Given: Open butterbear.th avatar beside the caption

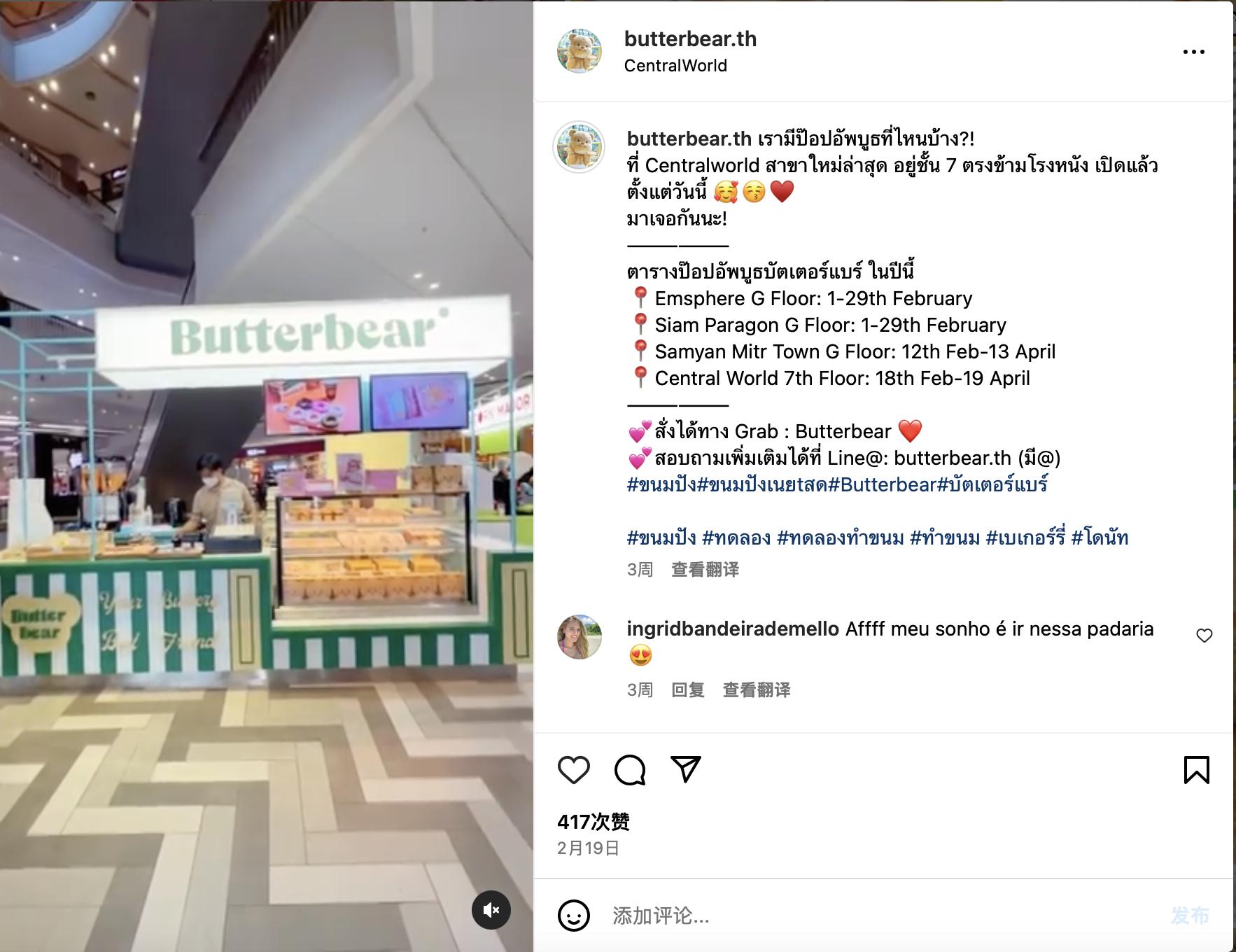Looking at the screenshot, I should pyautogui.click(x=579, y=147).
